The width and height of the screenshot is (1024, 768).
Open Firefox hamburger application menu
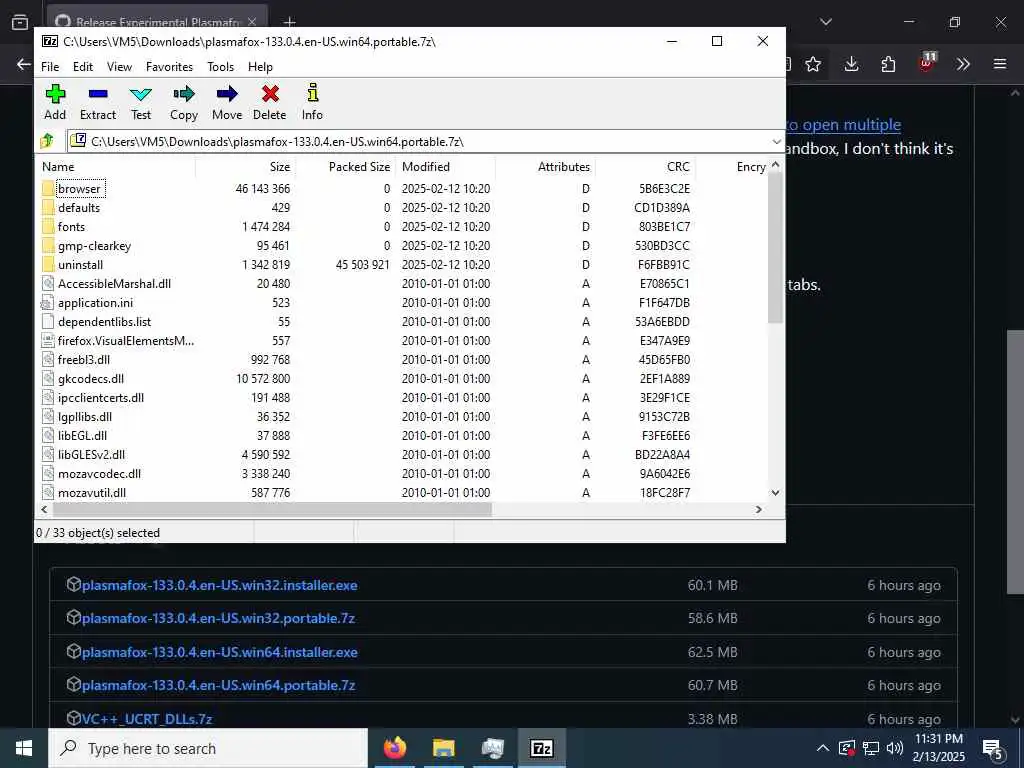point(1000,64)
